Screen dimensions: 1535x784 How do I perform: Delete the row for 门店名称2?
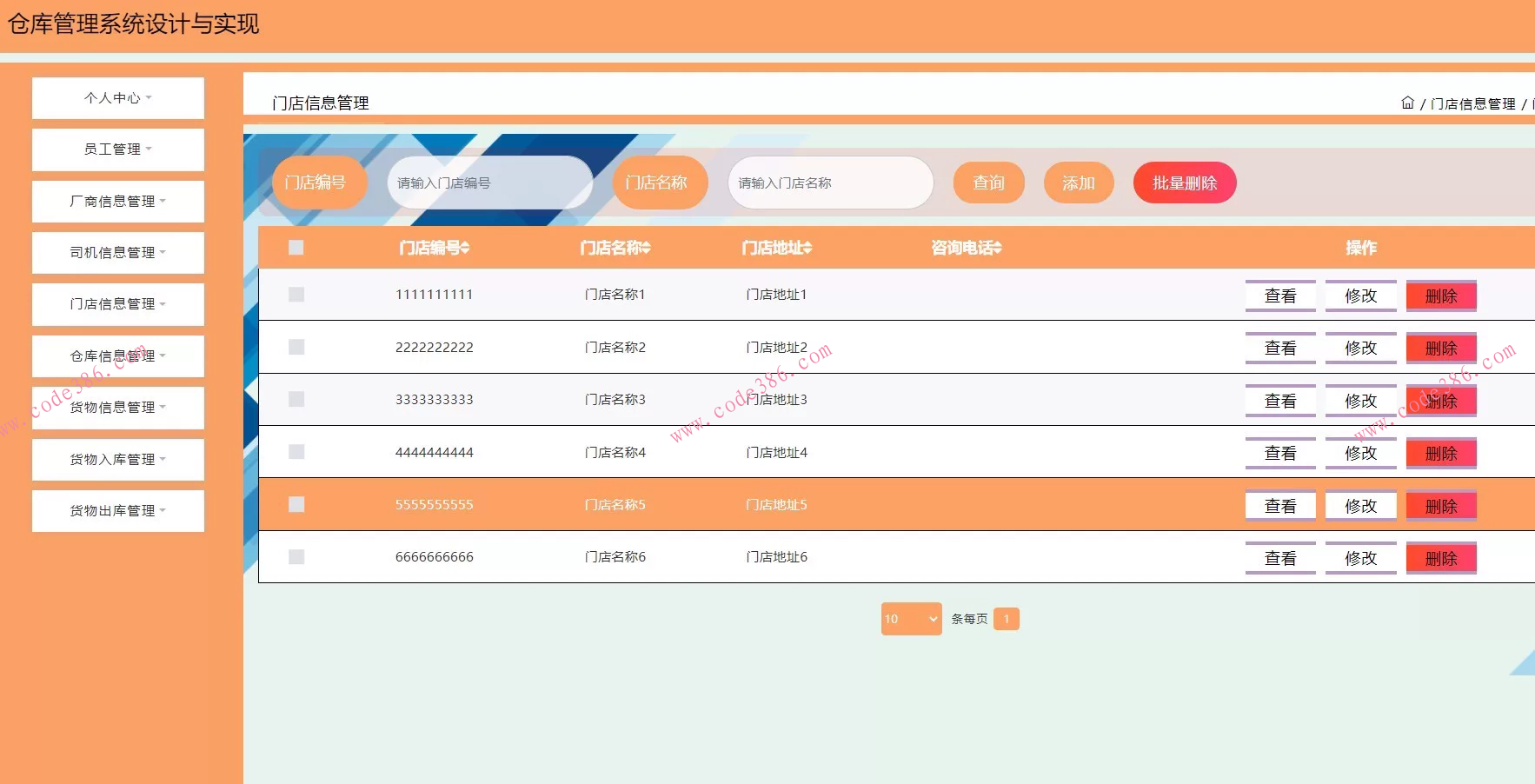tap(1440, 349)
